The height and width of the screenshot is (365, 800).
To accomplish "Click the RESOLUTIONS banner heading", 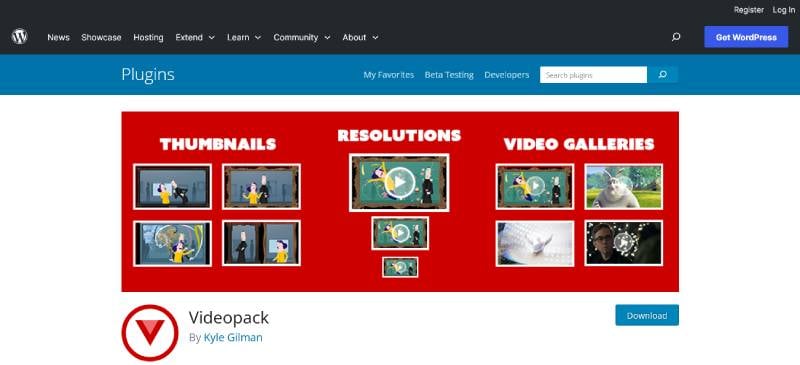I will point(399,135).
